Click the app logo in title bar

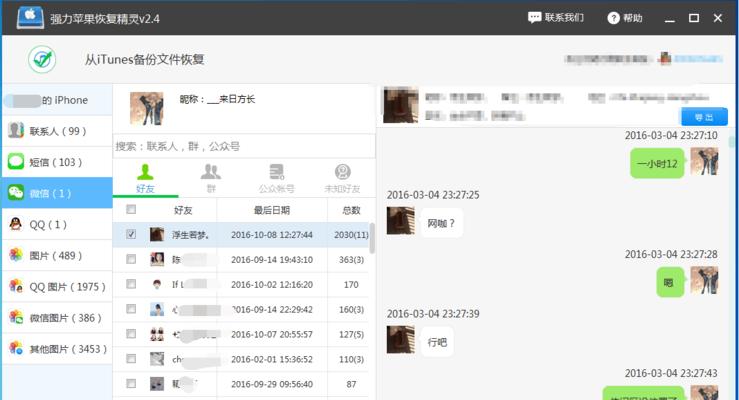(30, 18)
